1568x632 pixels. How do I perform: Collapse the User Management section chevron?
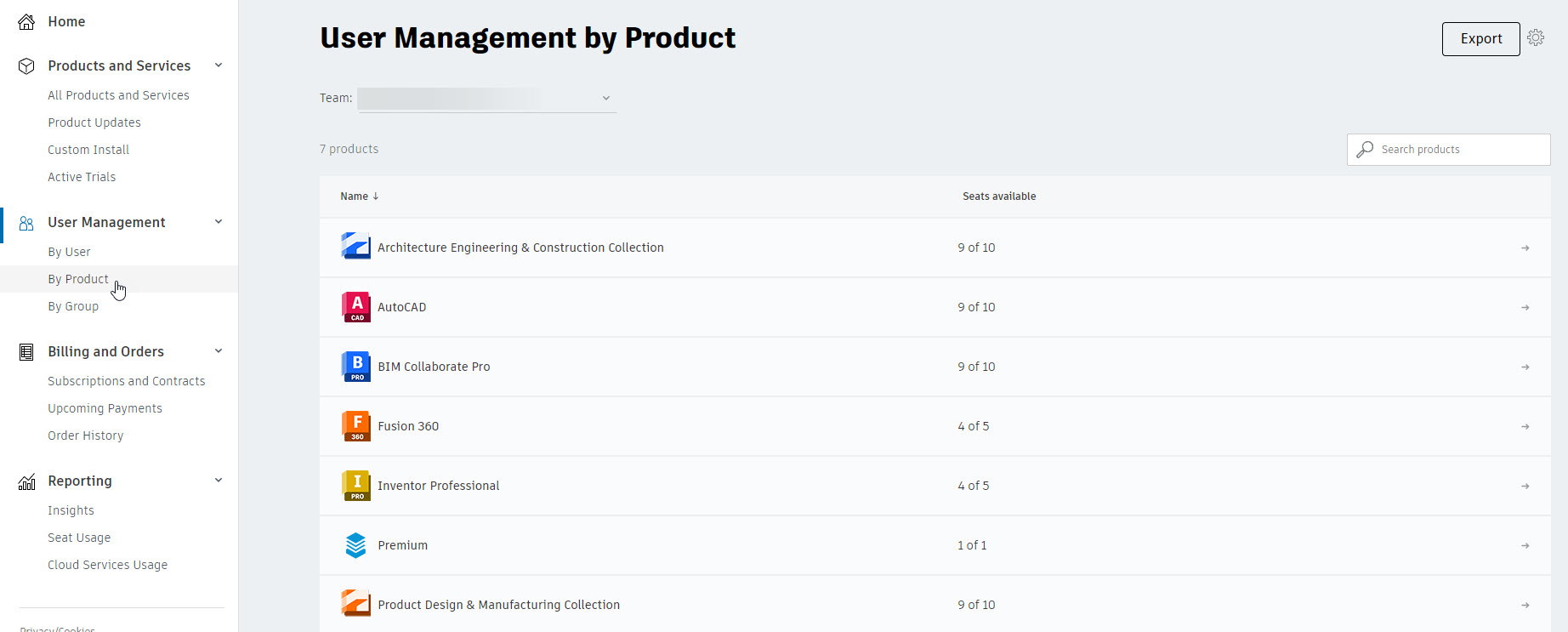[x=219, y=222]
